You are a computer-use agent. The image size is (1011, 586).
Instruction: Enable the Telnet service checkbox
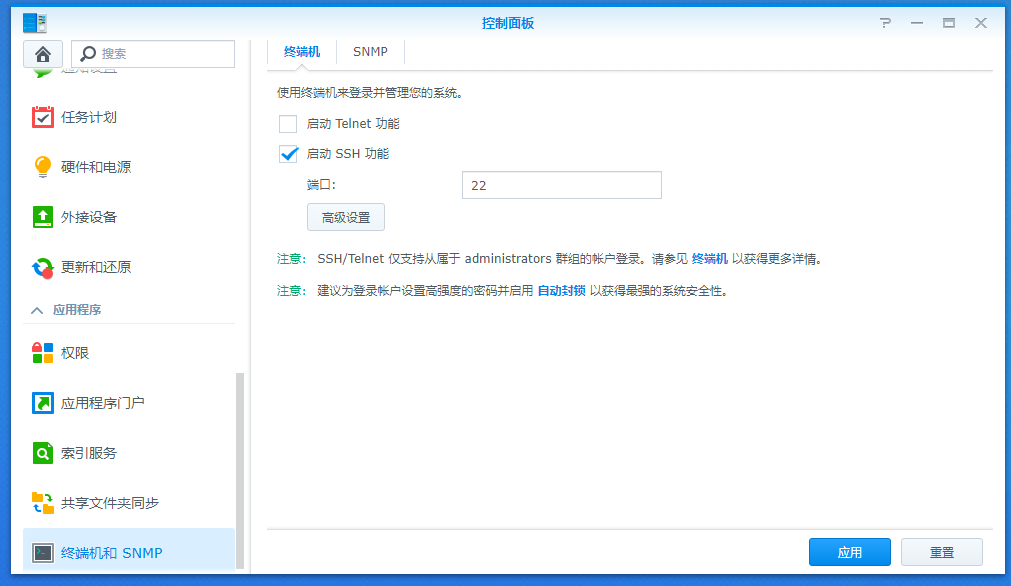tap(288, 124)
